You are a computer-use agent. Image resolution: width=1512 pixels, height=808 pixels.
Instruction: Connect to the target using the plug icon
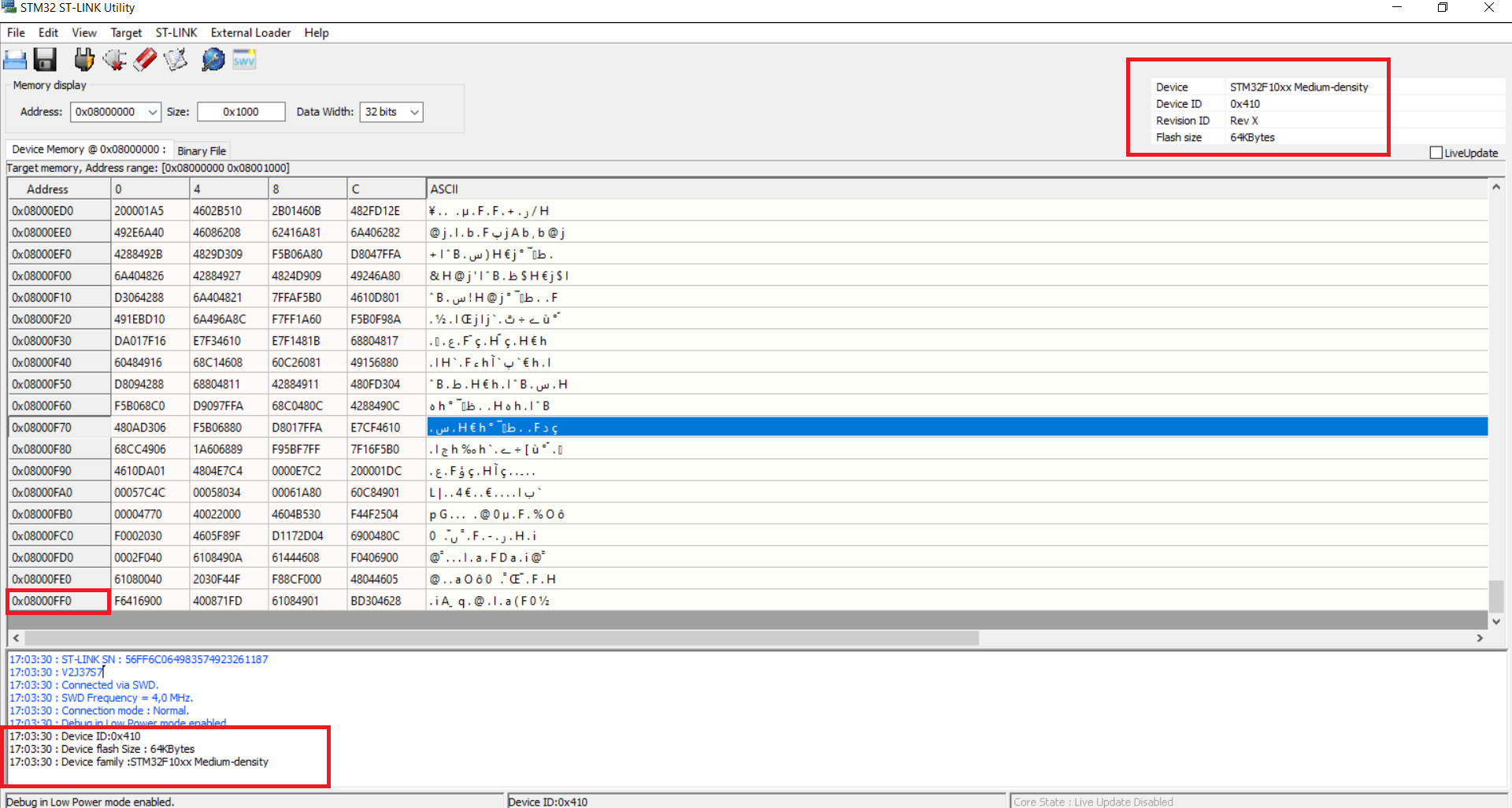coord(84,59)
